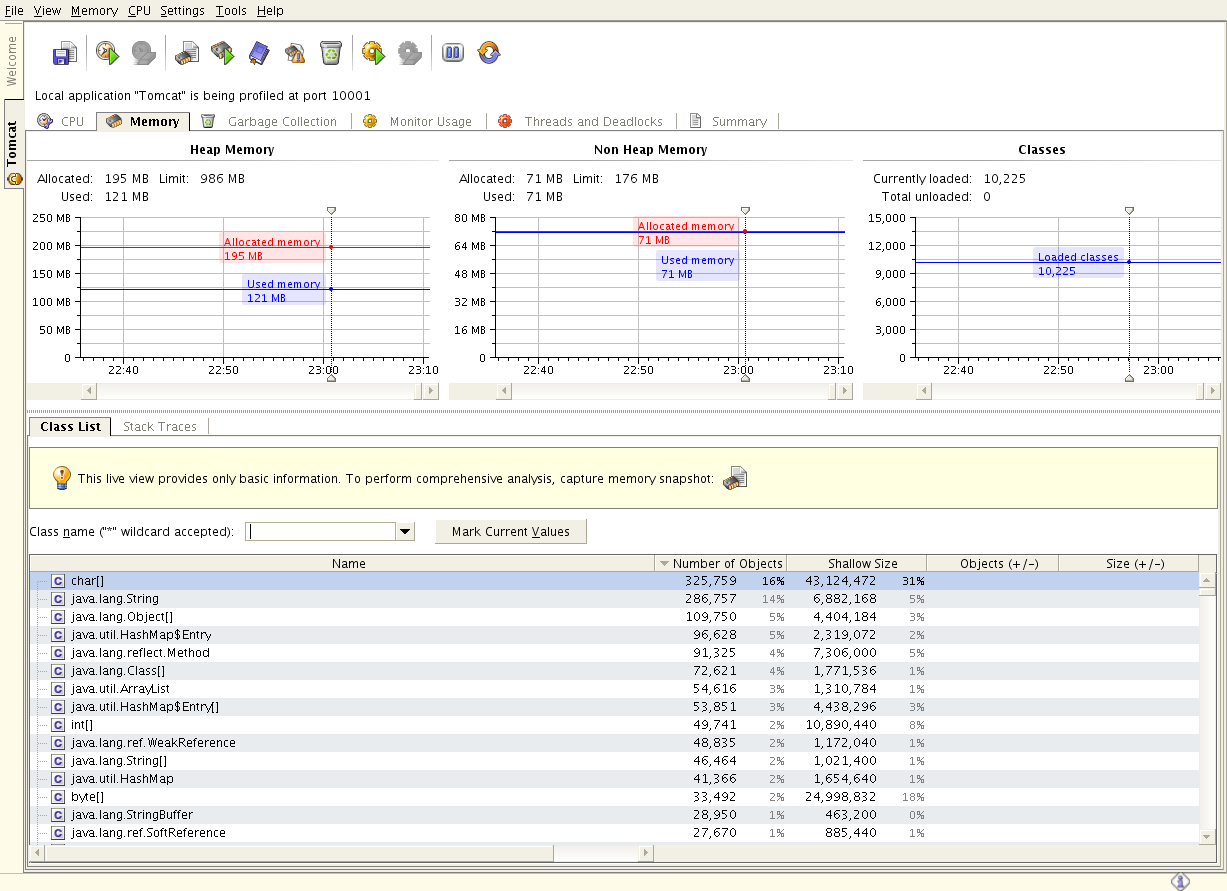Viewport: 1227px width, 891px height.
Task: Start monitor profiling gear play icon
Action: (373, 53)
